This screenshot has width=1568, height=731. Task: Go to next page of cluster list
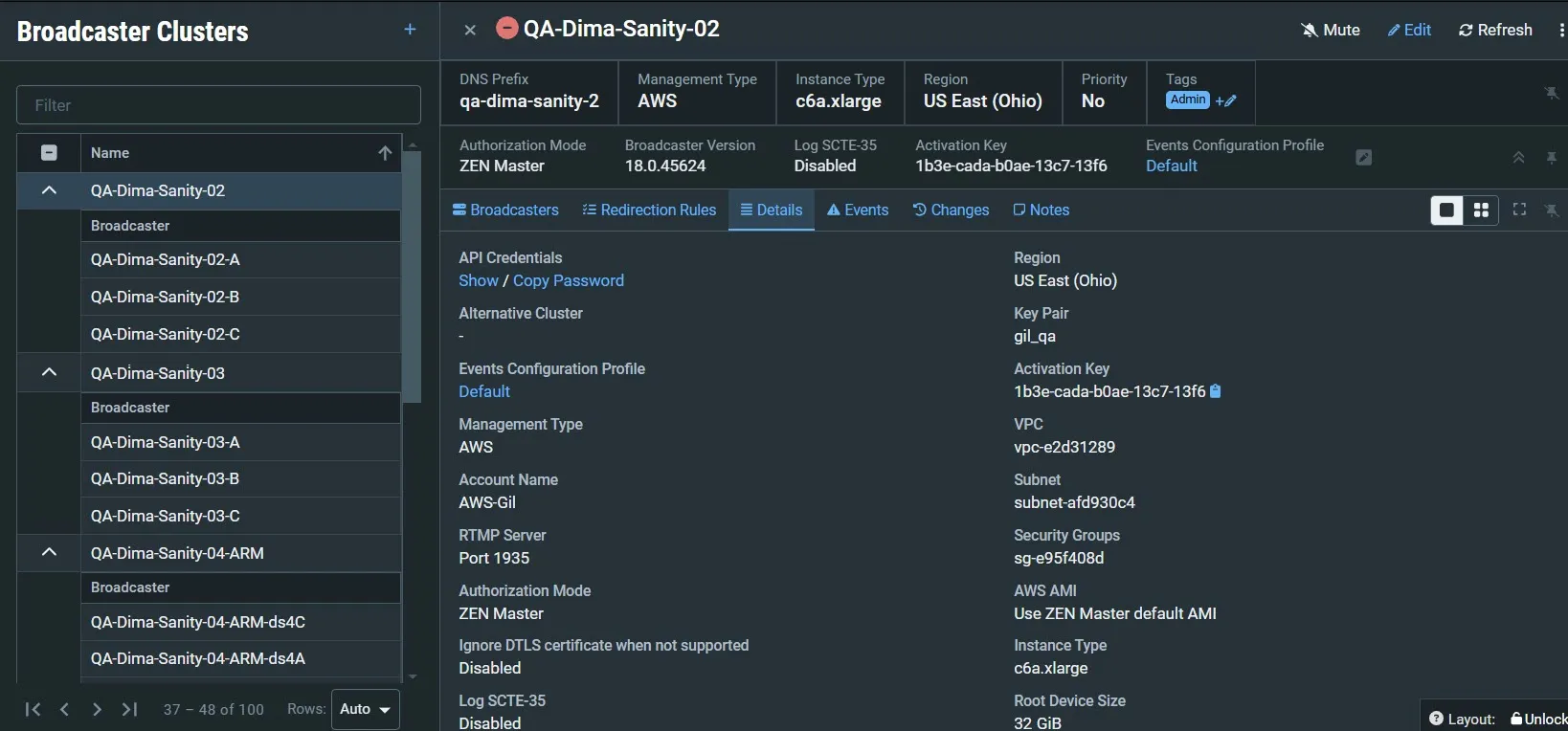pyautogui.click(x=97, y=709)
